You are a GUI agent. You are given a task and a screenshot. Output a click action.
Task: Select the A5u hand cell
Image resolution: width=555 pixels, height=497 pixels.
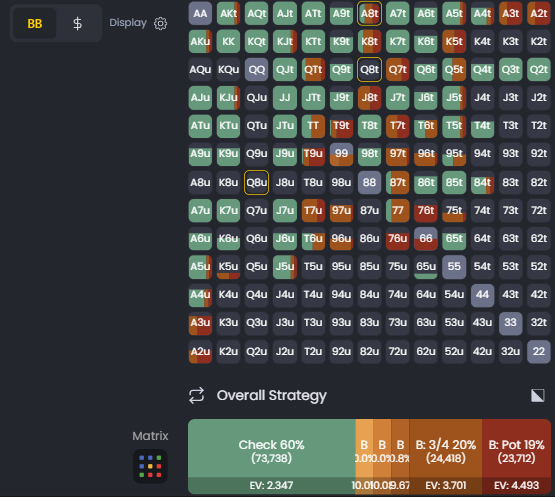pyautogui.click(x=200, y=267)
